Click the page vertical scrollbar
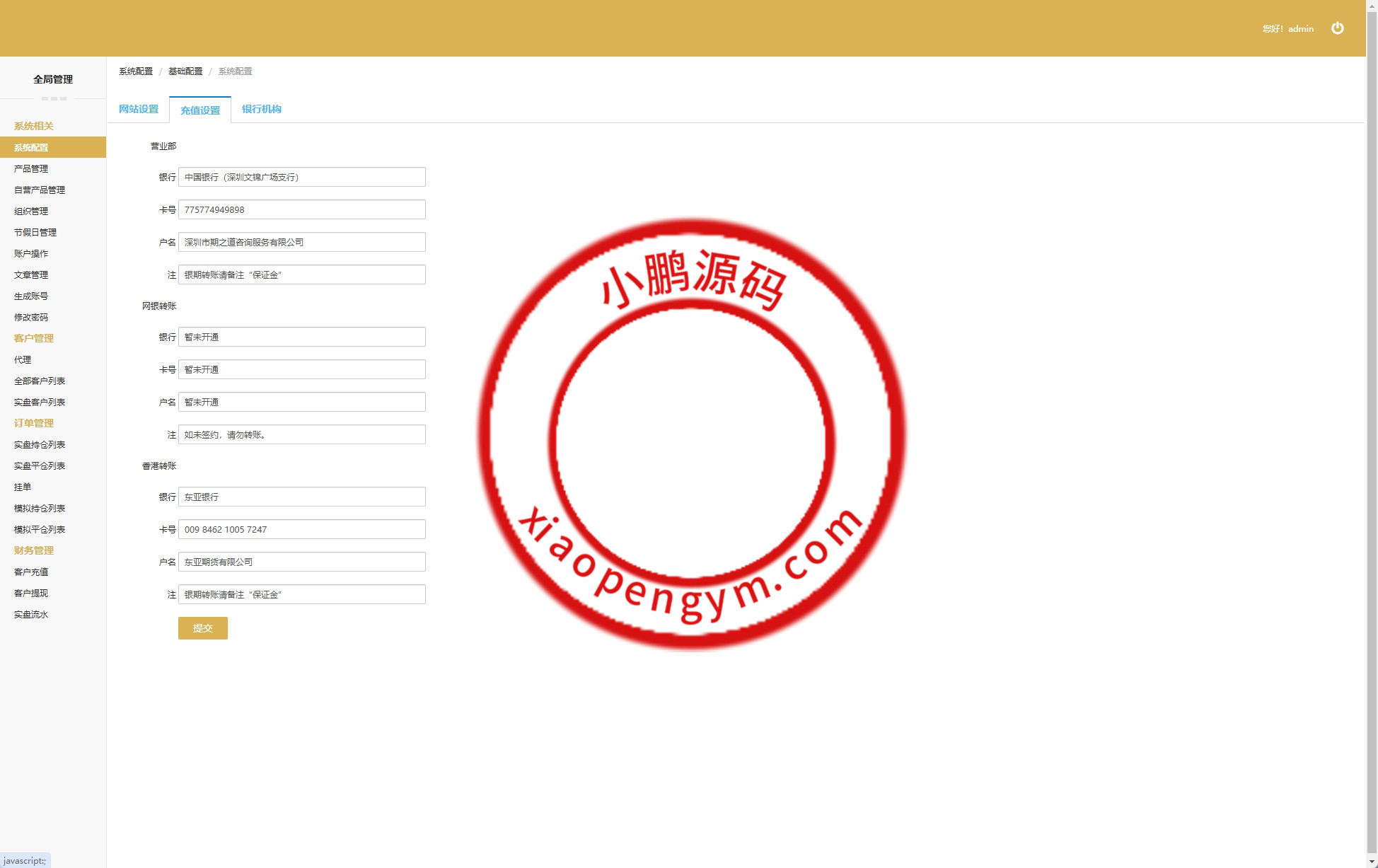The height and width of the screenshot is (868, 1378). tap(1372, 424)
